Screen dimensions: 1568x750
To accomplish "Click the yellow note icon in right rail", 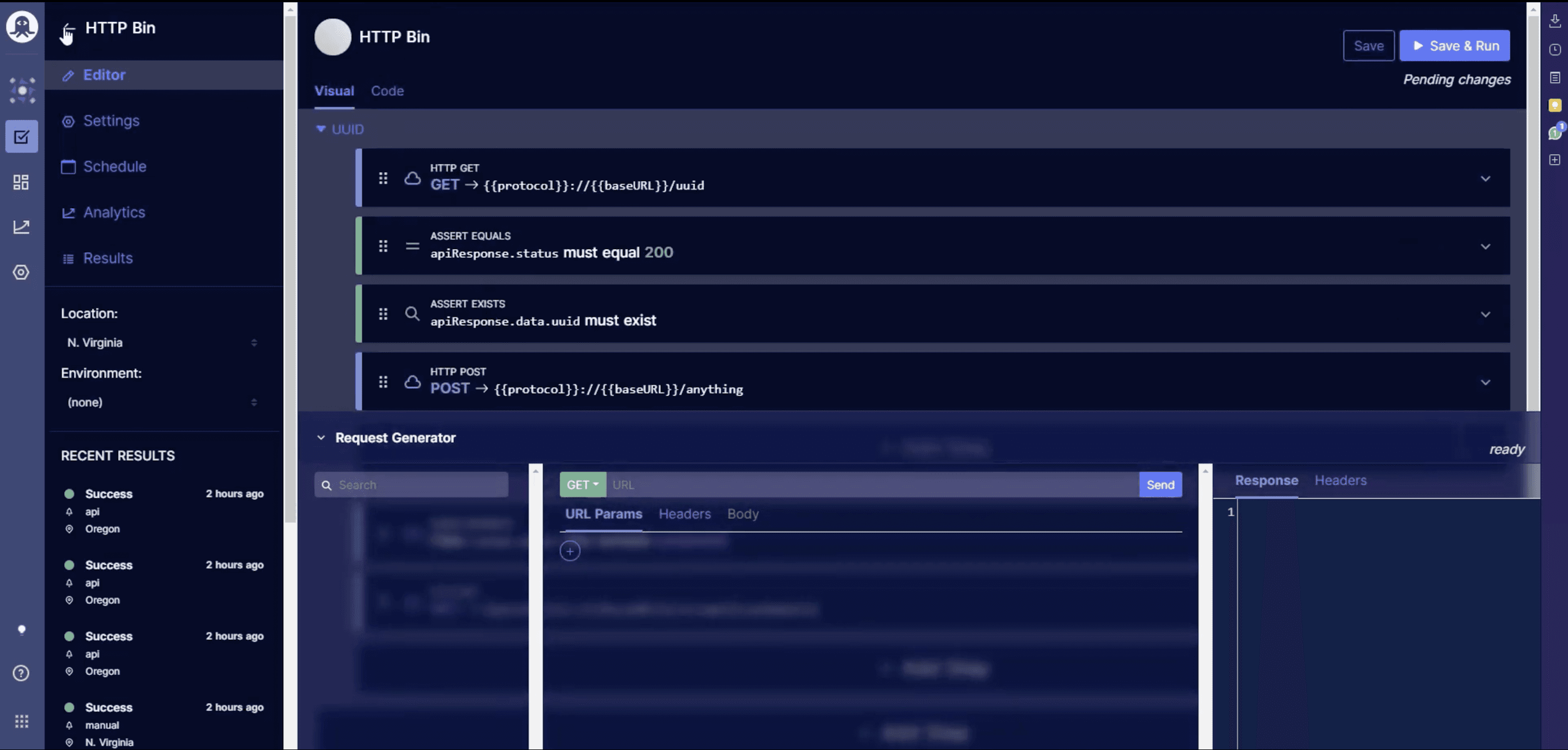I will click(1554, 105).
